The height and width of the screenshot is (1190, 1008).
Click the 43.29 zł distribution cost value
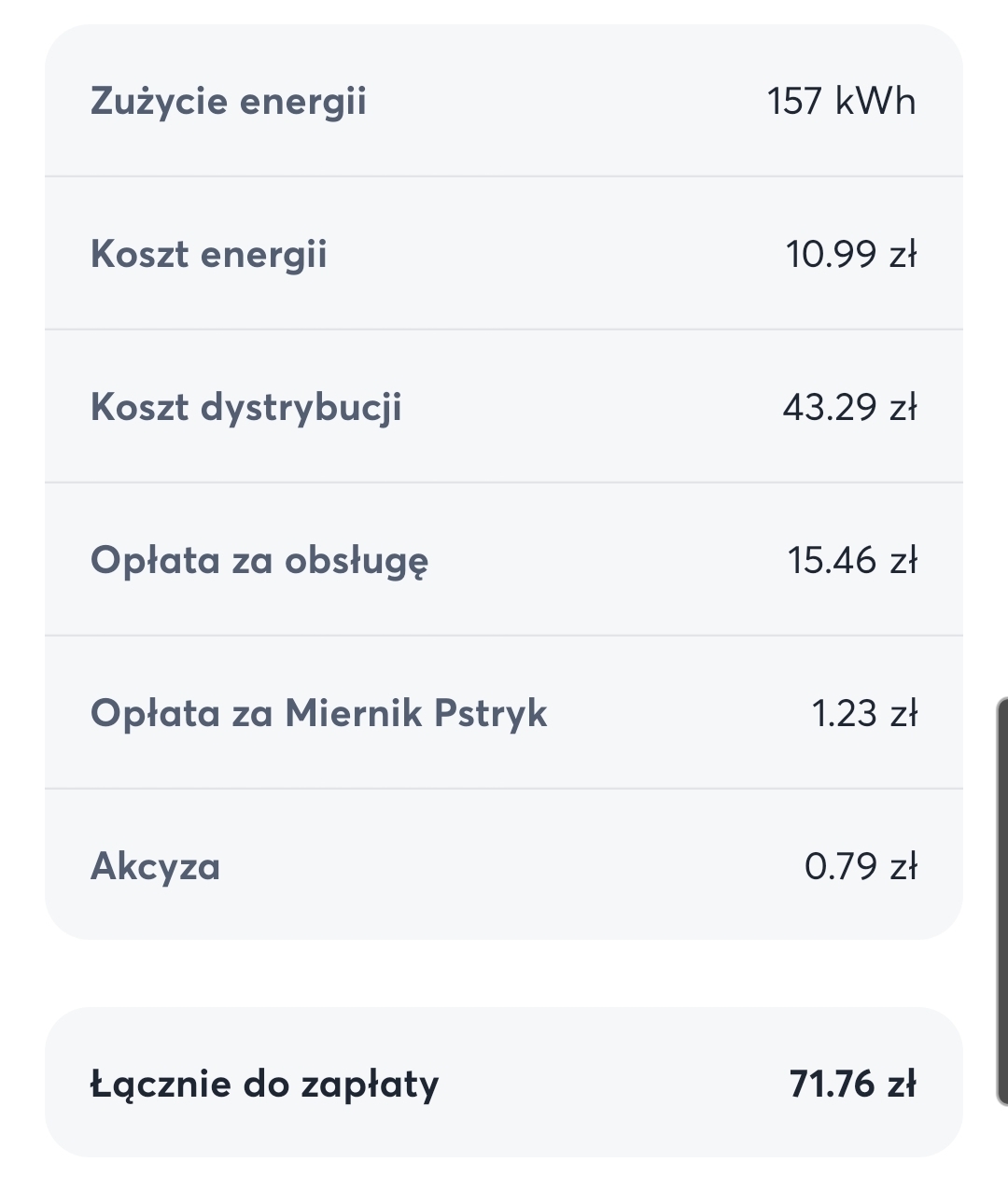click(x=850, y=407)
